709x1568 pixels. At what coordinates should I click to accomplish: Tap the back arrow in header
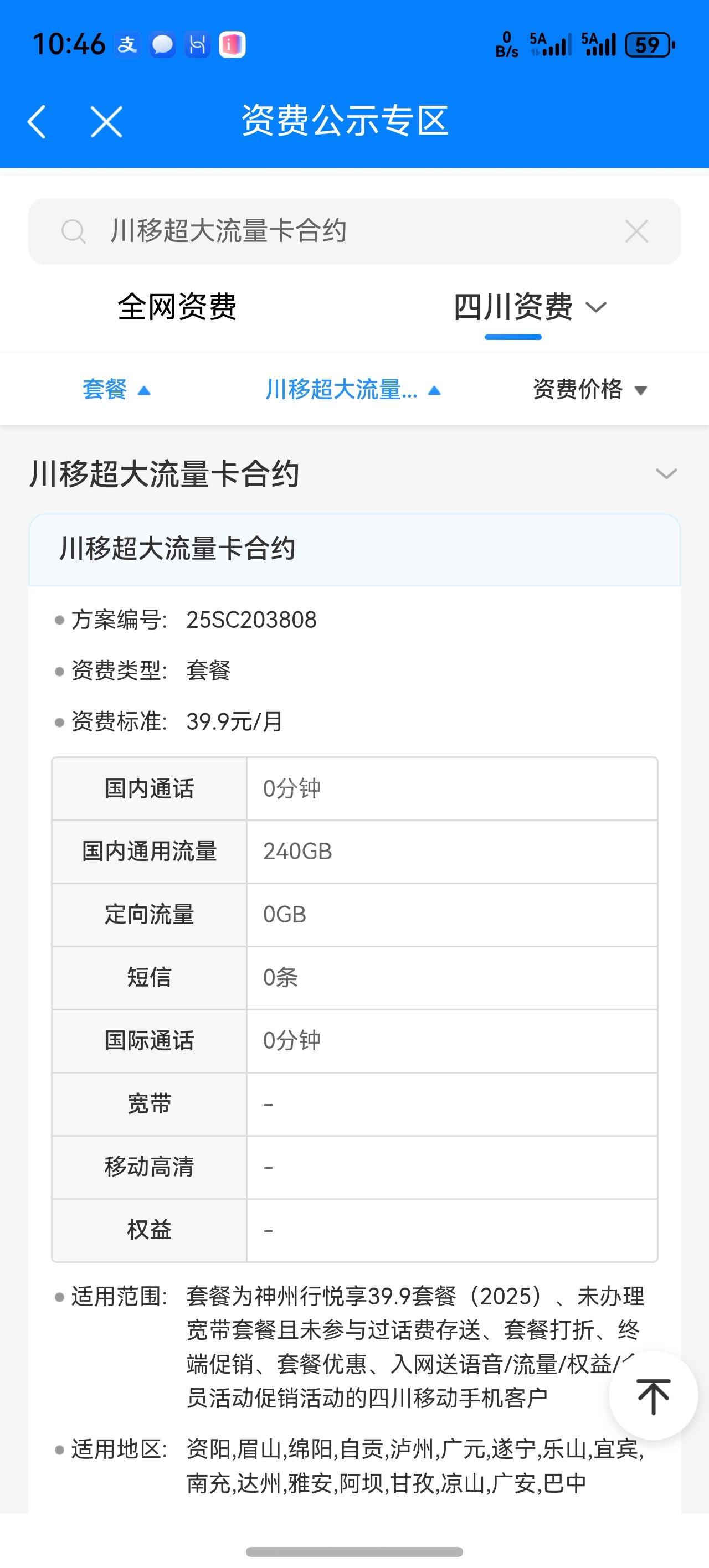37,121
